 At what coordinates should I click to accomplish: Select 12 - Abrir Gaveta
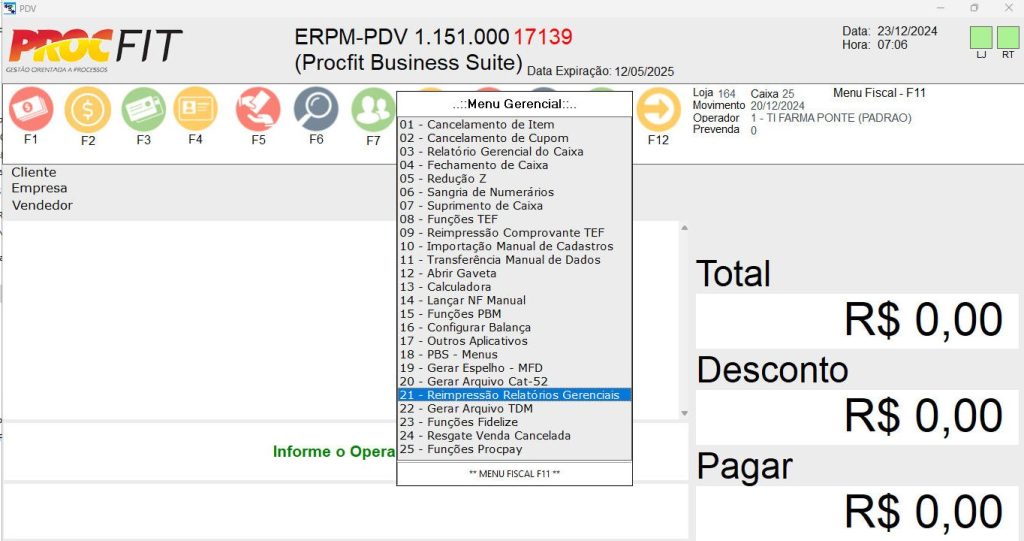tap(515, 273)
